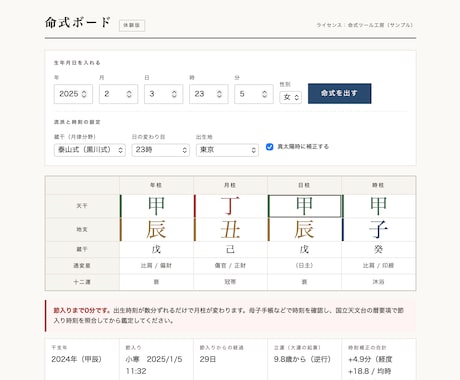Image resolution: width=460 pixels, height=380 pixels.
Task: Click the 小寒 2025/1/5 value
Action: (x=154, y=365)
